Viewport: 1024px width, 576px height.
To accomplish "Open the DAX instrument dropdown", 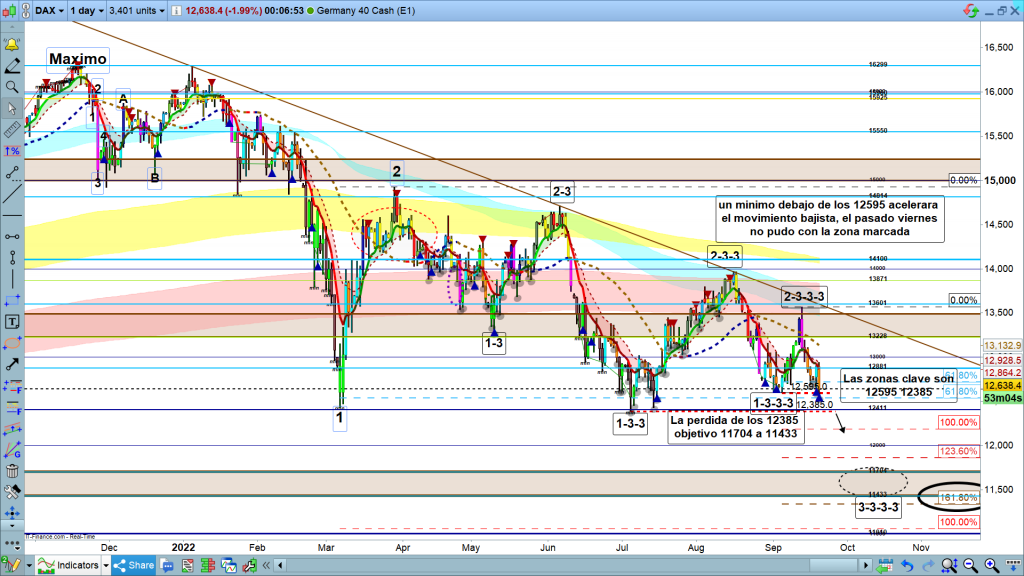I will pyautogui.click(x=48, y=12).
